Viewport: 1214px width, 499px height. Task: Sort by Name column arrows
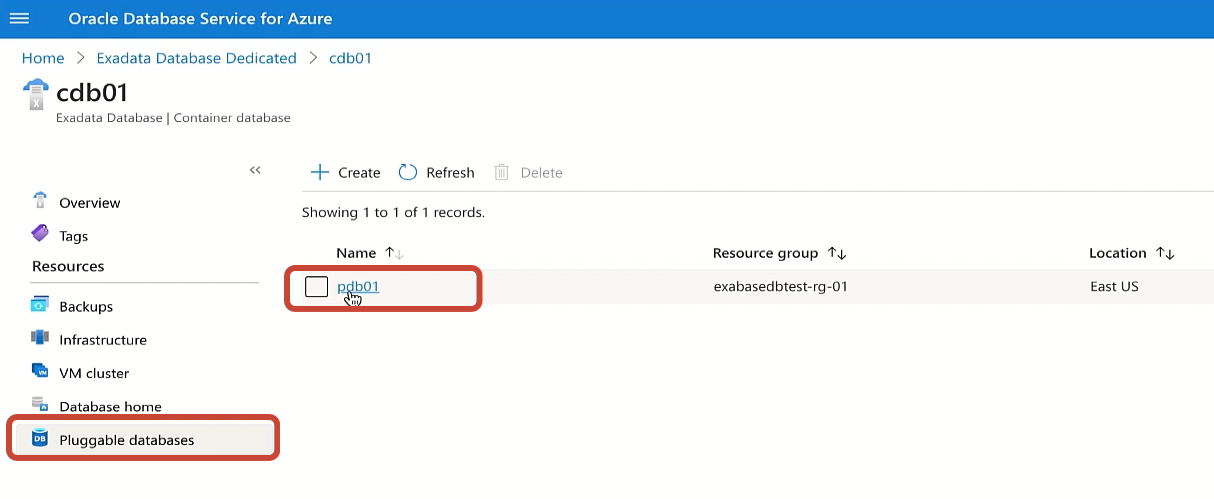click(x=394, y=253)
